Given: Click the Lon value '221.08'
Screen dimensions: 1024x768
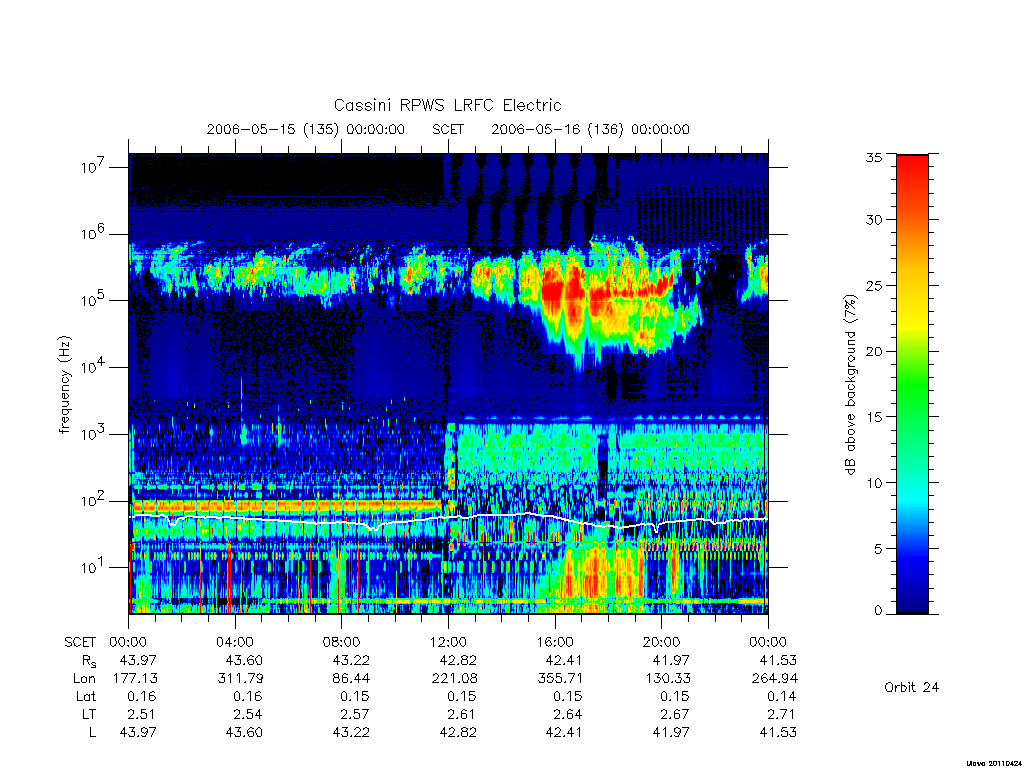Looking at the screenshot, I should [x=454, y=679].
